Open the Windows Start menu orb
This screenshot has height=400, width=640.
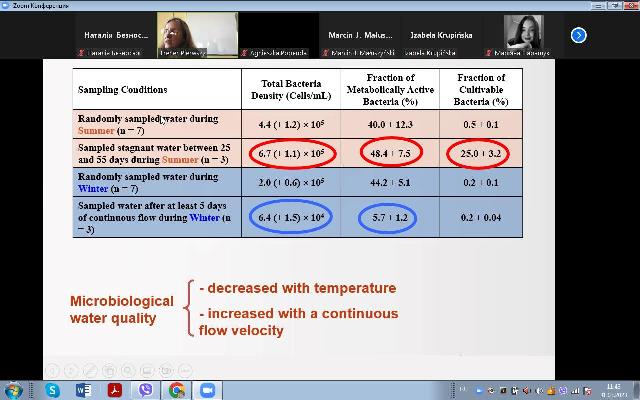(x=13, y=390)
